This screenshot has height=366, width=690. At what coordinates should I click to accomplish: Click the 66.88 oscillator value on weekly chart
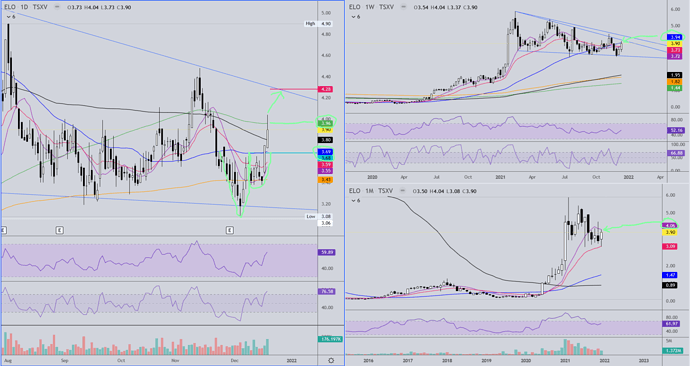[x=675, y=153]
